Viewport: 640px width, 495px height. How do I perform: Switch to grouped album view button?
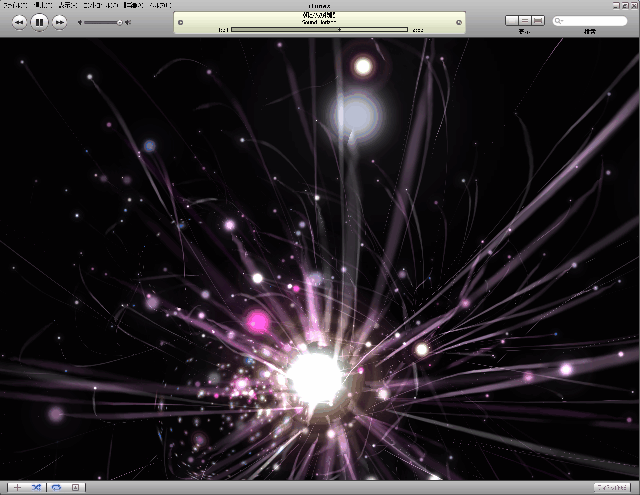point(525,20)
